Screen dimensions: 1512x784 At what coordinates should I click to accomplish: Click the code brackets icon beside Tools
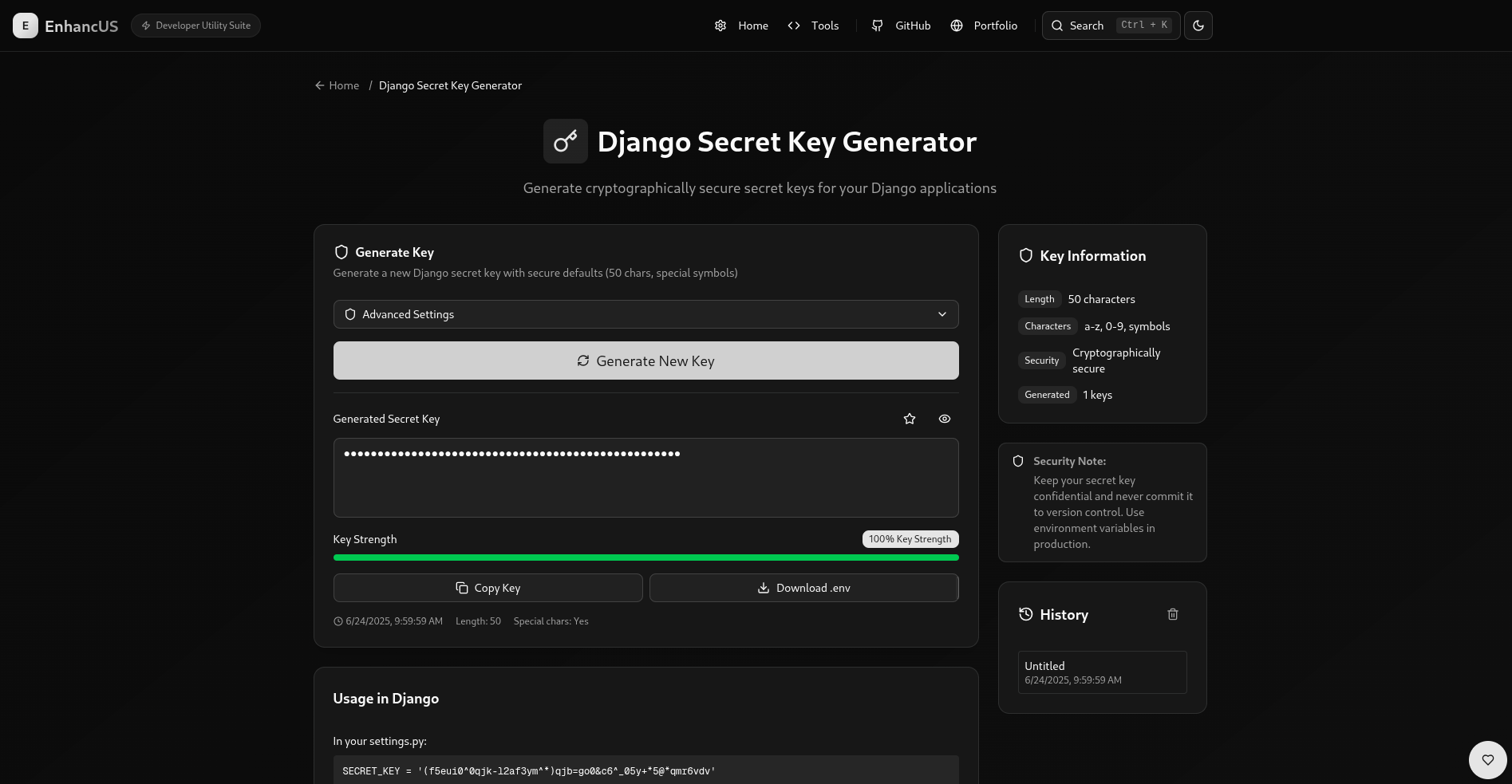(794, 25)
